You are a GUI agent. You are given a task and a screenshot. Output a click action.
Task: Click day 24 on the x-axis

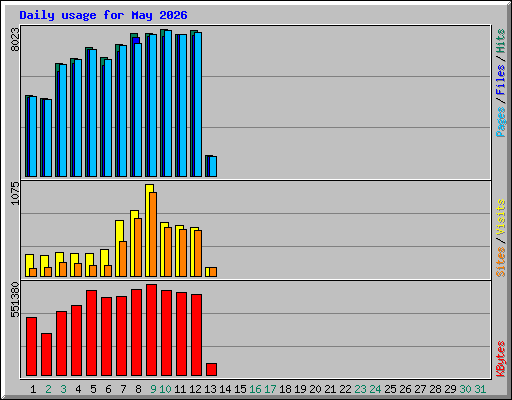(x=375, y=389)
